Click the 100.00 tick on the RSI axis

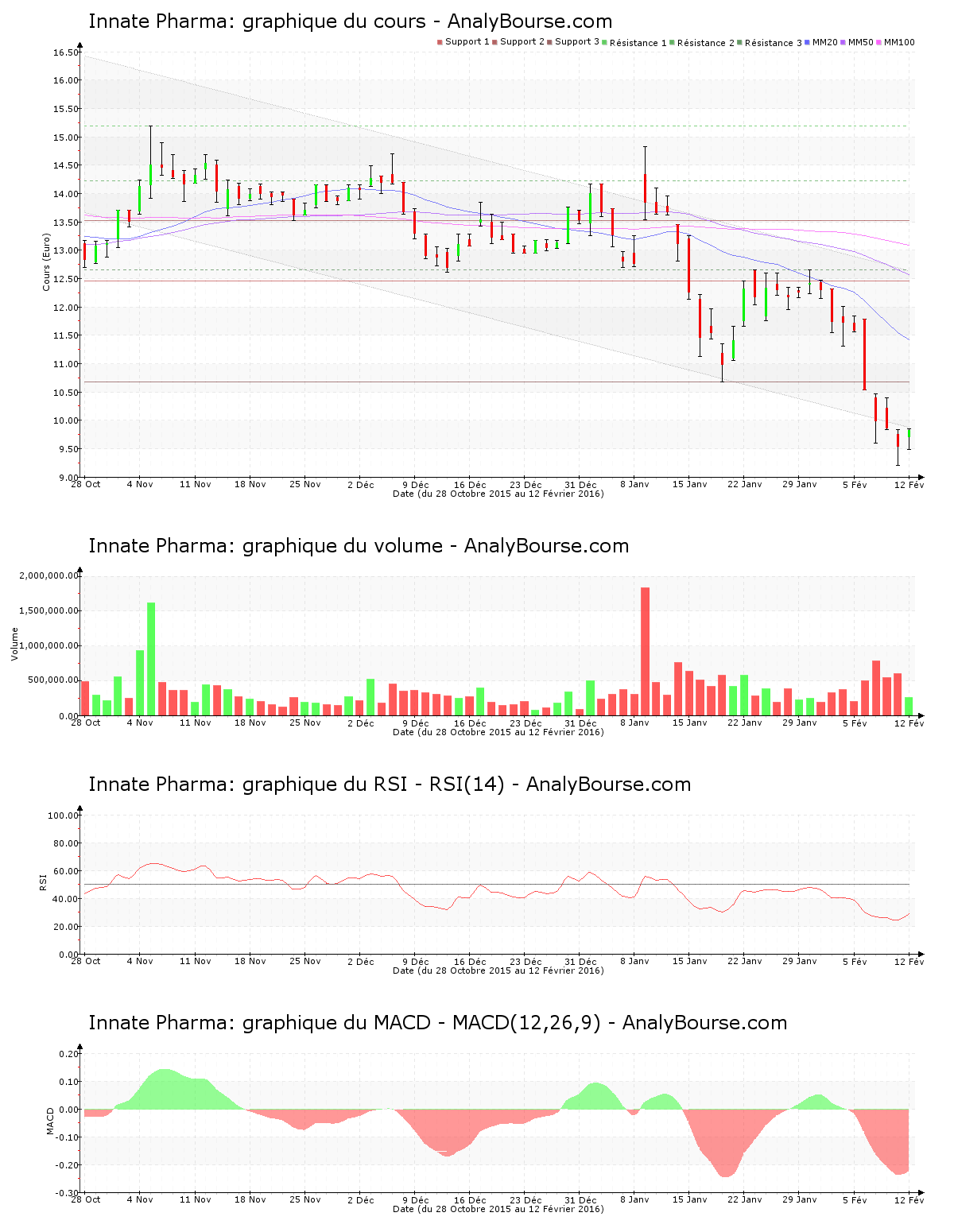tap(63, 816)
